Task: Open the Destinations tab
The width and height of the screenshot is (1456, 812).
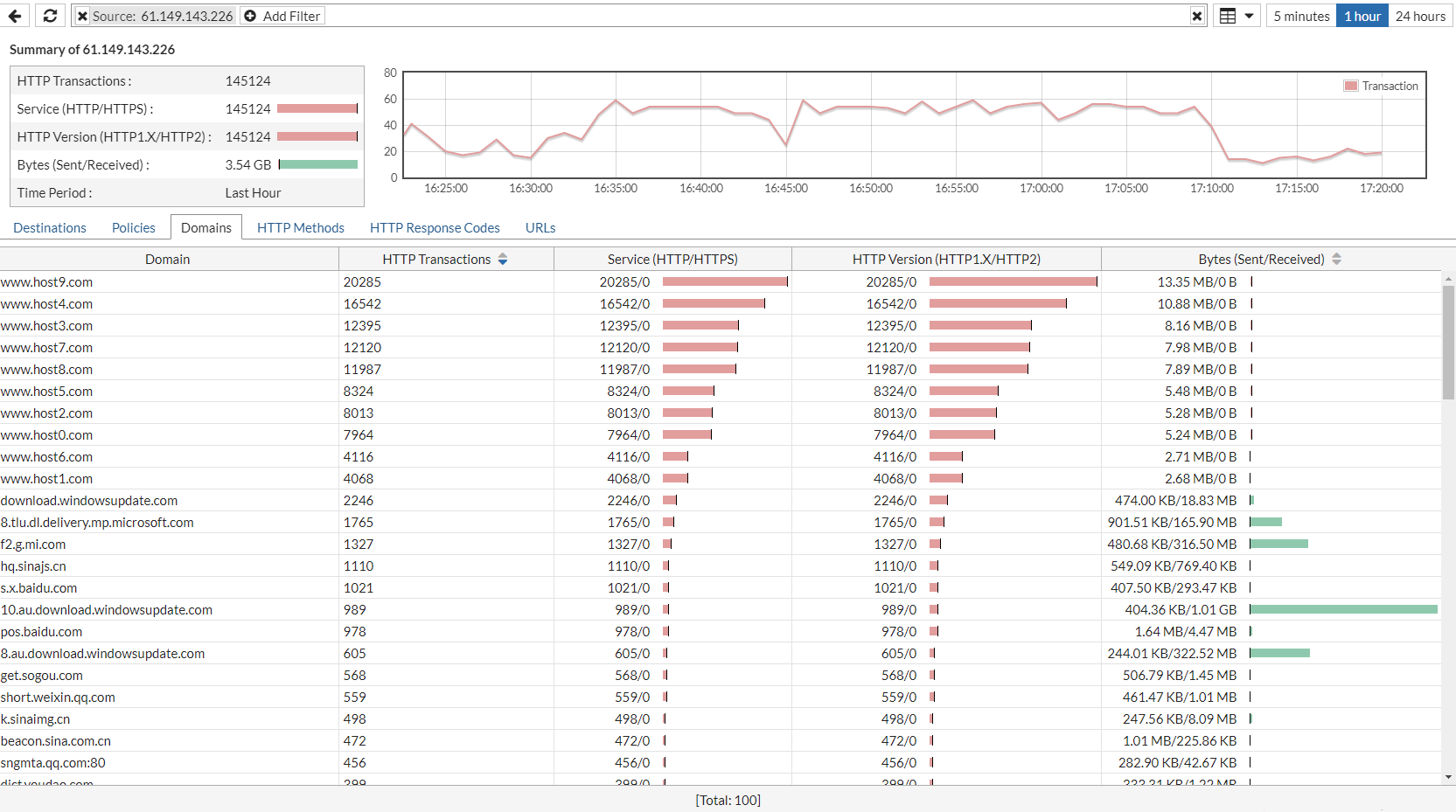Action: point(50,227)
